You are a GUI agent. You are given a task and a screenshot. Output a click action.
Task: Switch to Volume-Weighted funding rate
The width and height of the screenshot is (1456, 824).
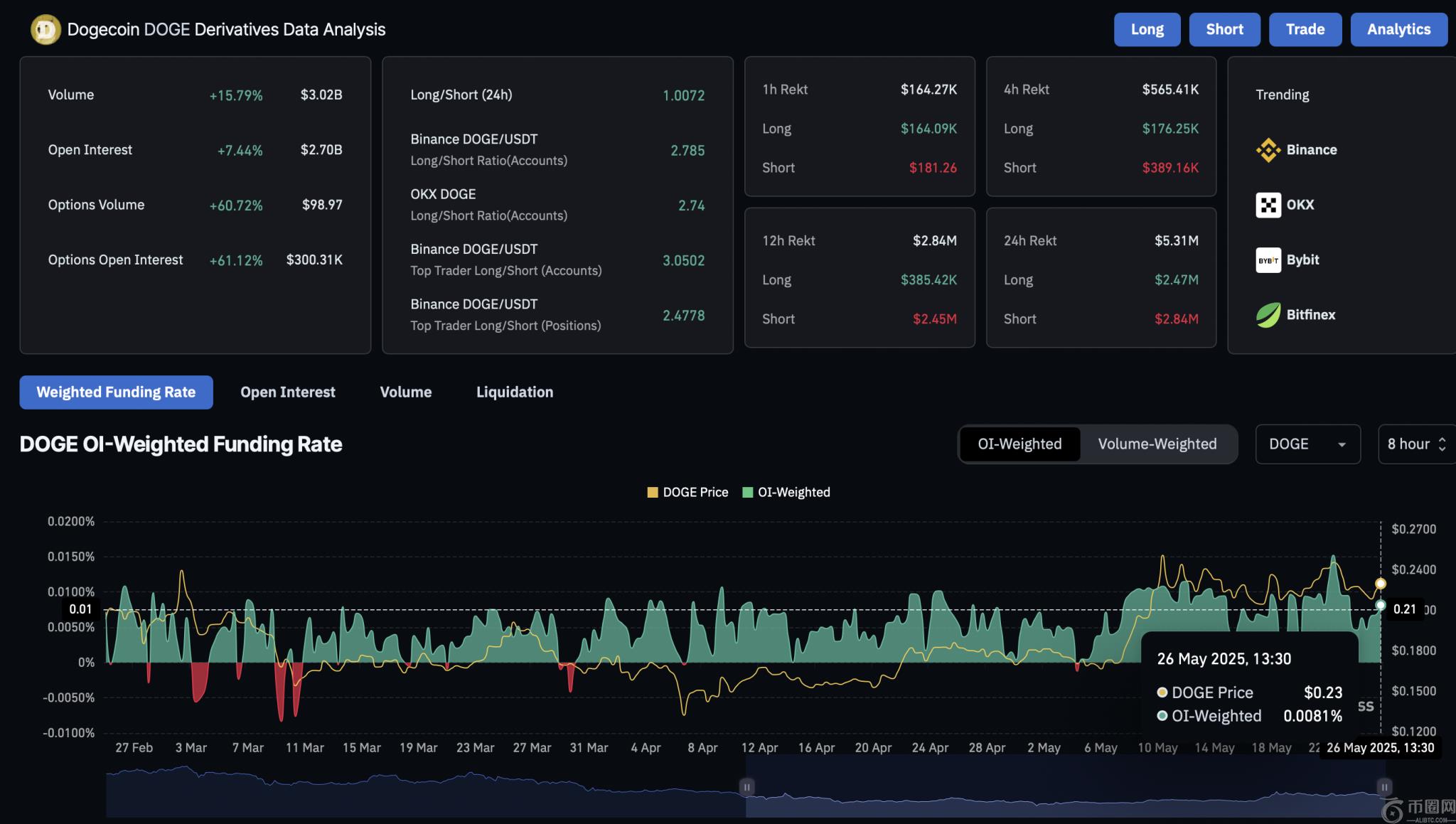pos(1157,444)
